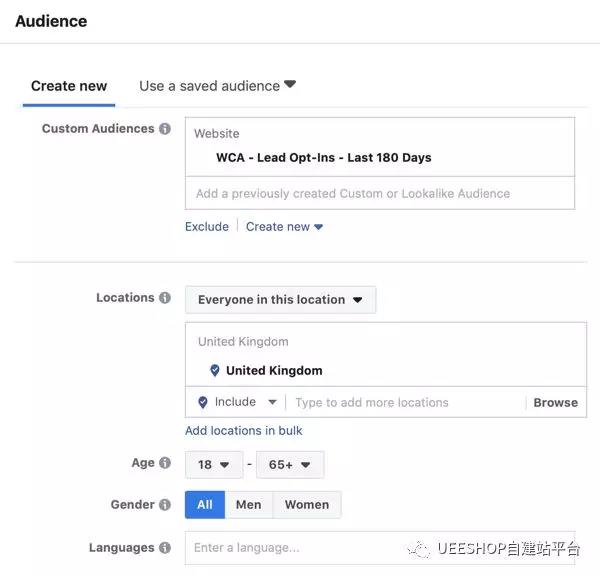Click Add locations in bulk link

click(x=244, y=431)
